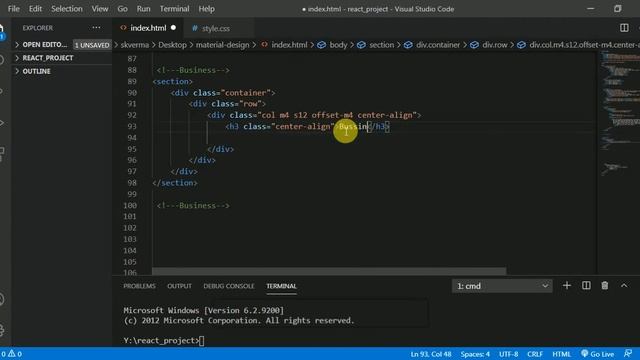The image size is (640, 360).
Task: Start Go Live server
Action: pos(597,354)
